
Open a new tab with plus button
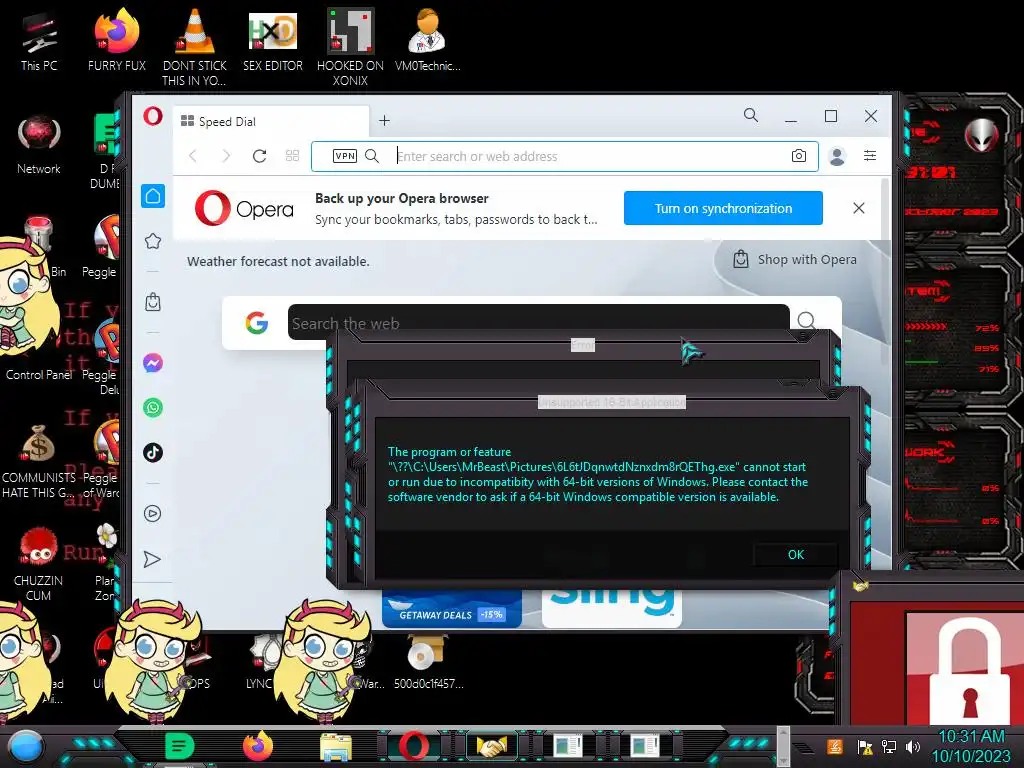coord(385,121)
